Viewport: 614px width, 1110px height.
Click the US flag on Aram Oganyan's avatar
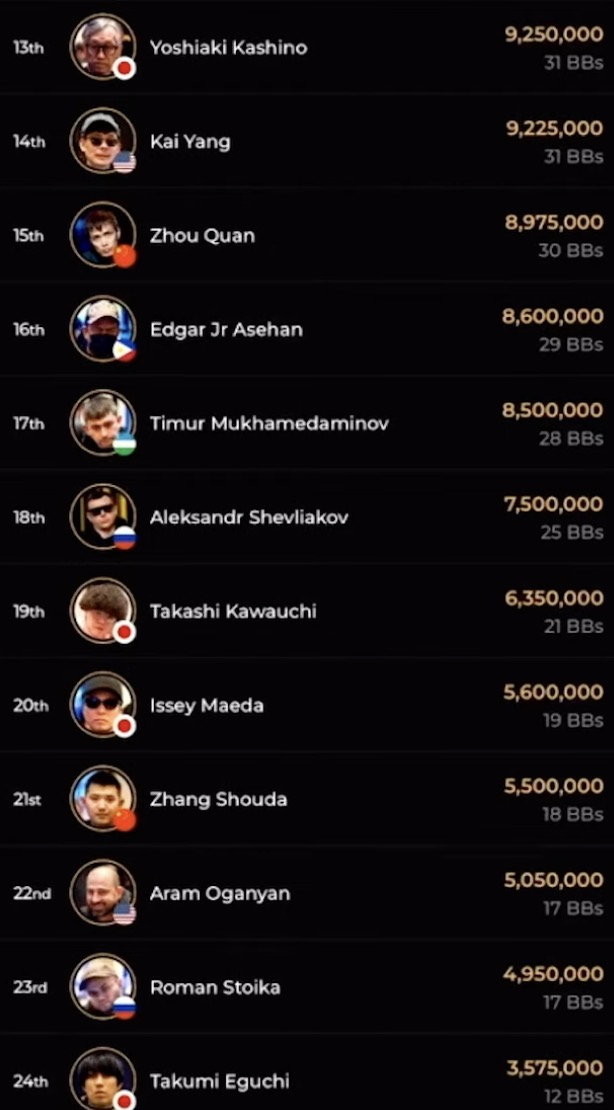click(124, 914)
